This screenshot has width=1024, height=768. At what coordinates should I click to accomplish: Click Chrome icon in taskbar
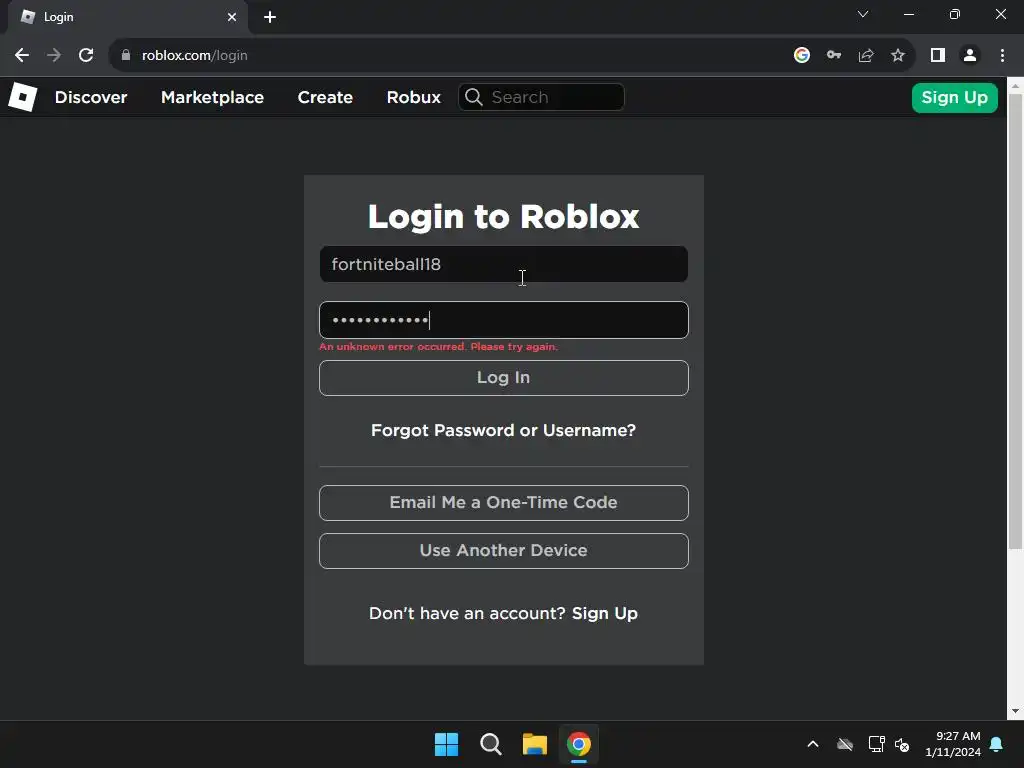(x=579, y=744)
